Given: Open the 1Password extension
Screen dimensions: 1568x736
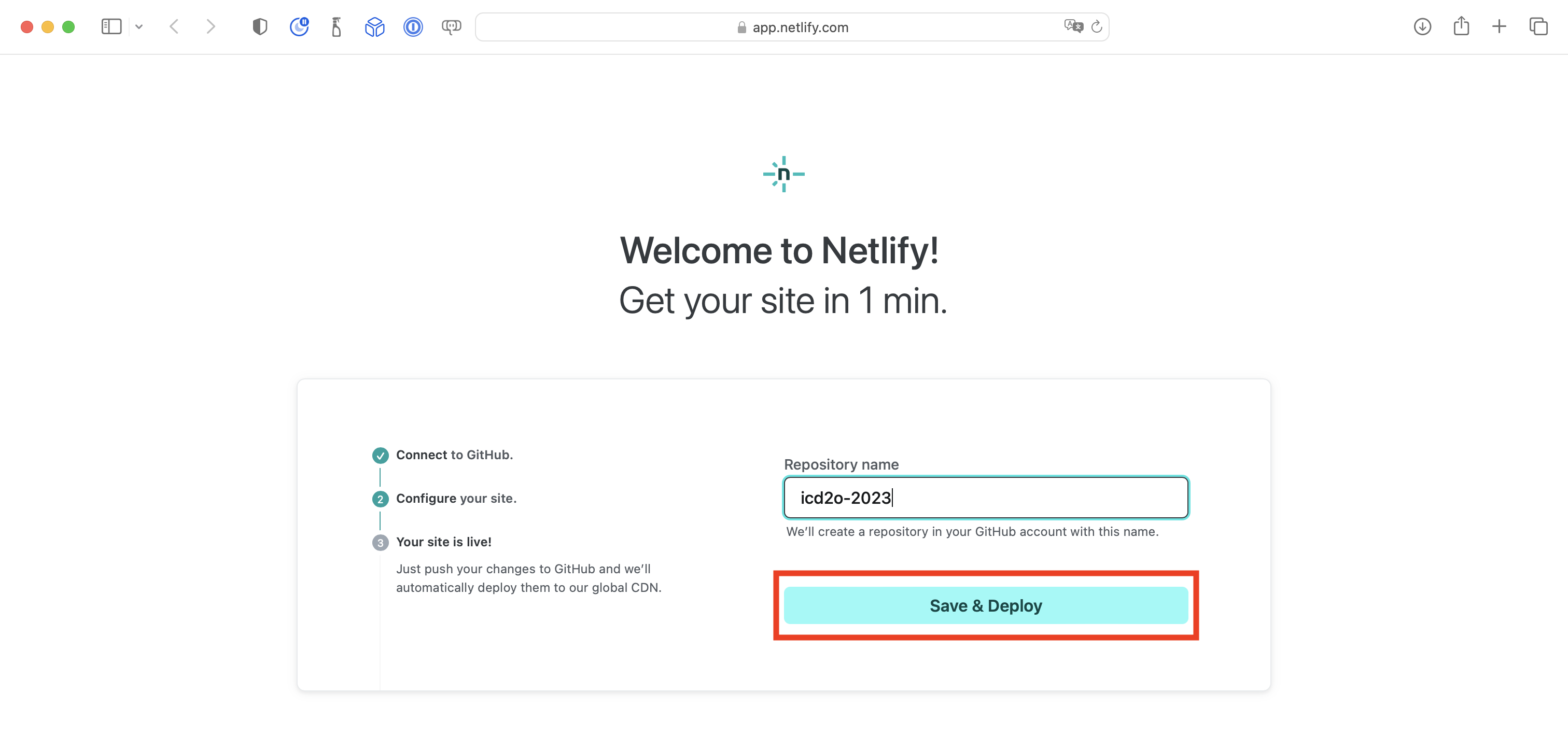Looking at the screenshot, I should [x=413, y=27].
